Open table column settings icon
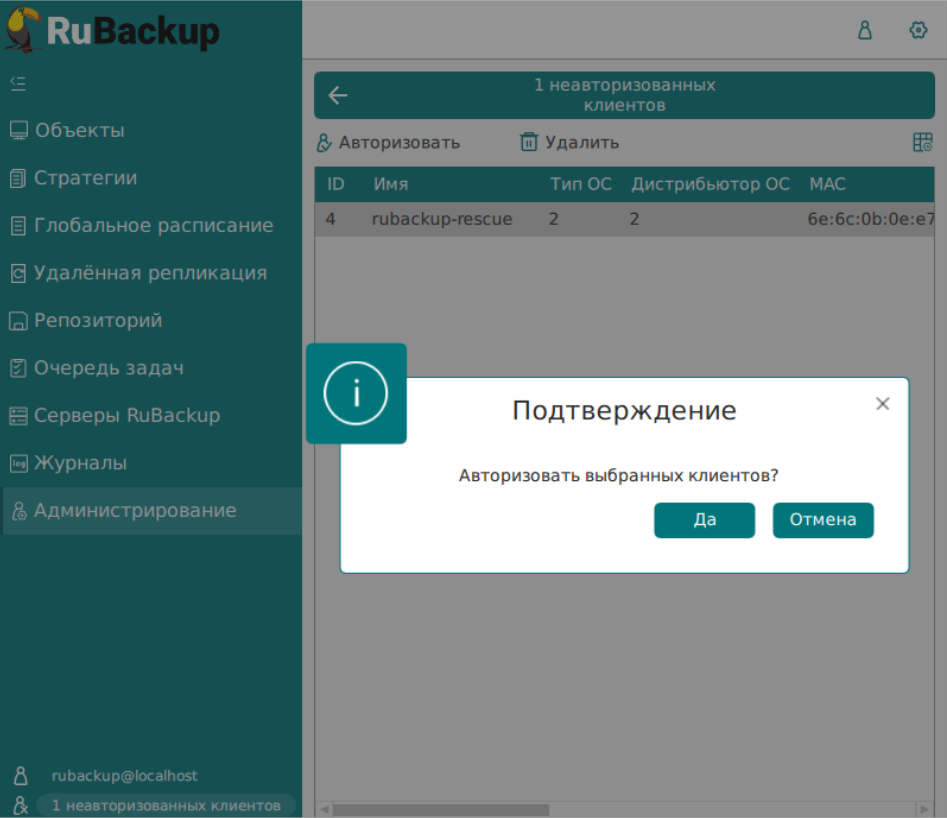 pos(922,143)
